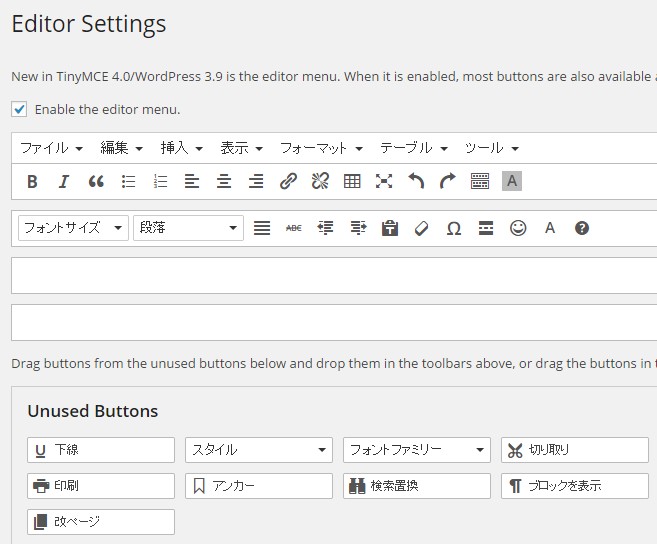Click the unused 切り取り cut button
The image size is (657, 544).
point(575,450)
